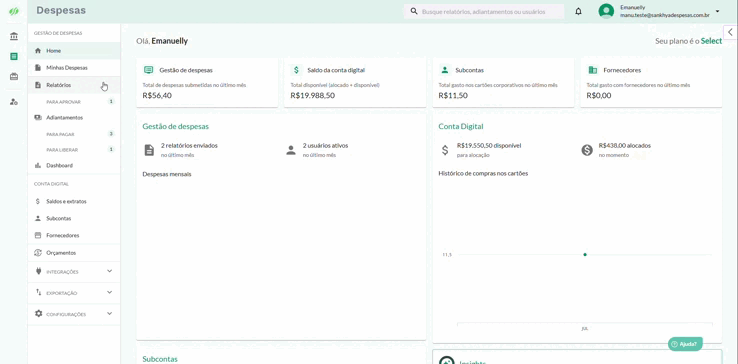Image resolution: width=738 pixels, height=364 pixels.
Task: Open Subcontas sidebar menu item
Action: click(x=74, y=218)
